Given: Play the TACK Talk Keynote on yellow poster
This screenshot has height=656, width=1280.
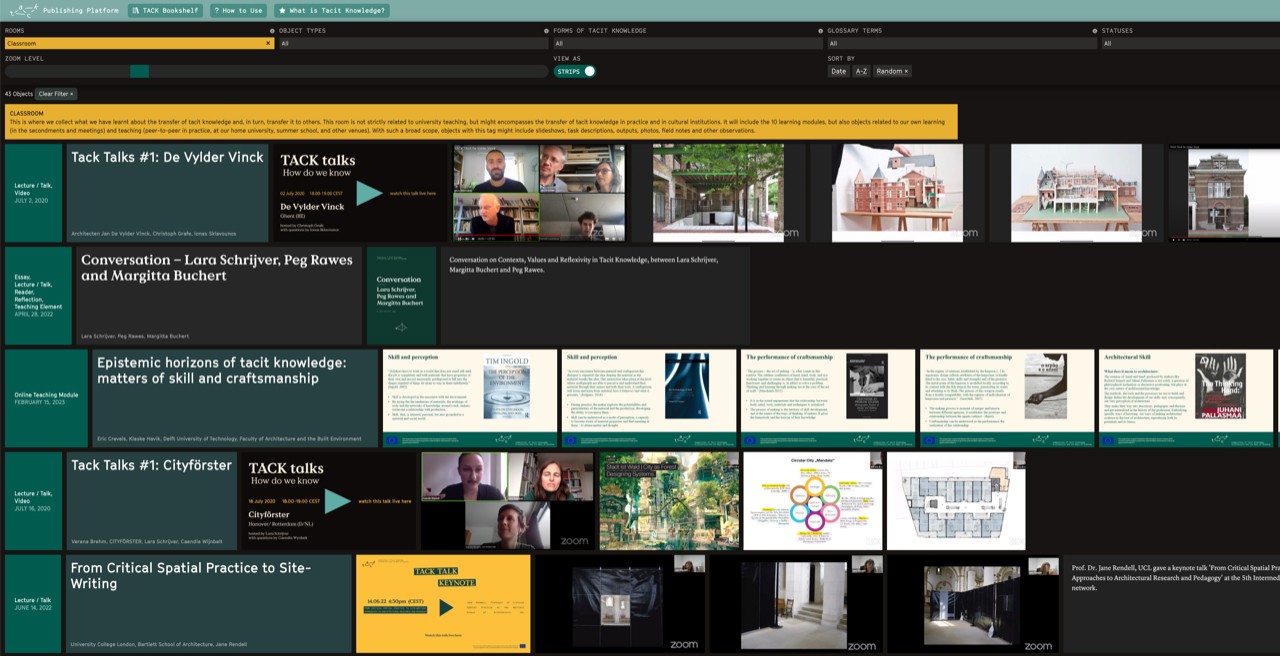Looking at the screenshot, I should (446, 607).
